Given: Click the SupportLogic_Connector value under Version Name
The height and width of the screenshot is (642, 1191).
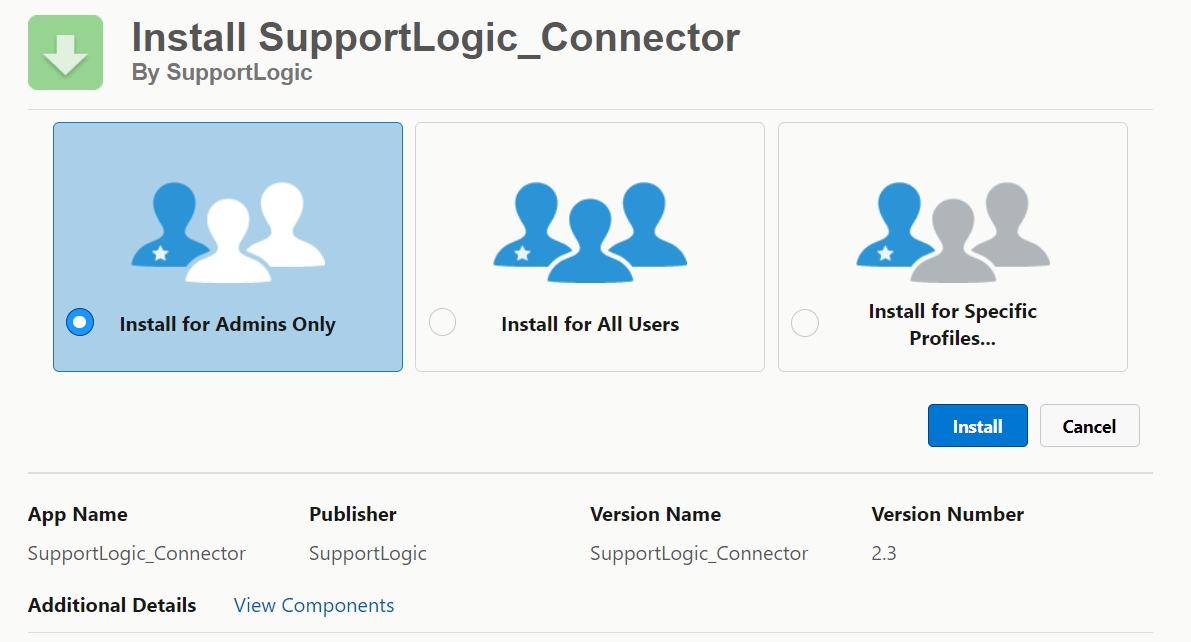Looking at the screenshot, I should (x=699, y=553).
